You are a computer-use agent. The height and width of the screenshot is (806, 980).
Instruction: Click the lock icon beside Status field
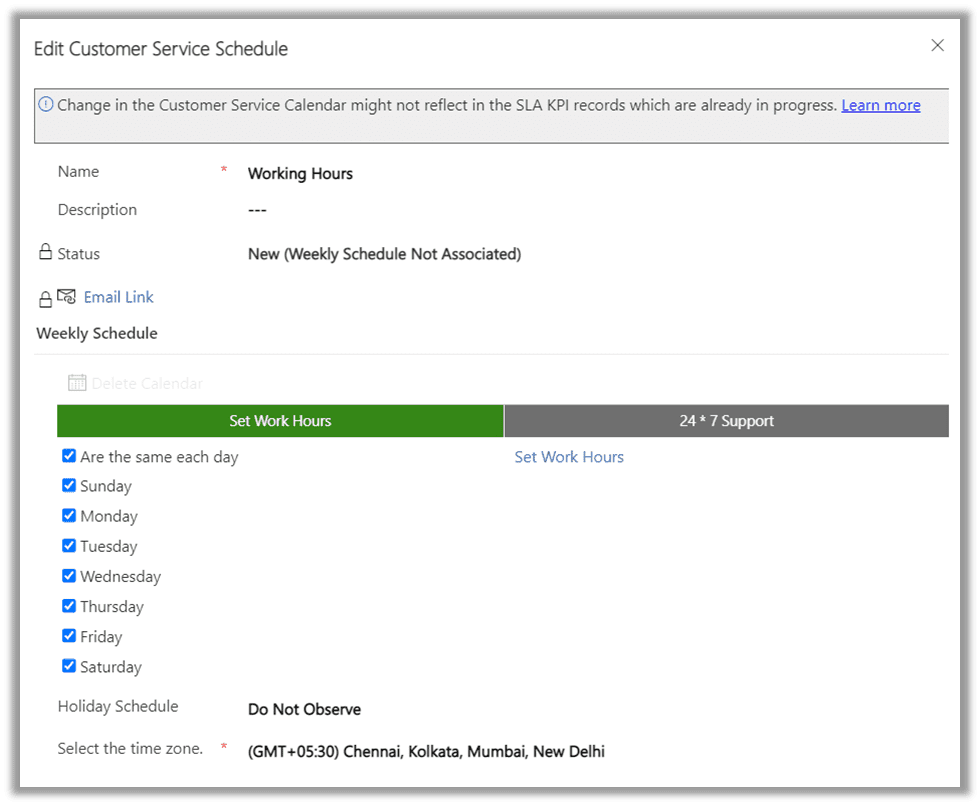[44, 252]
